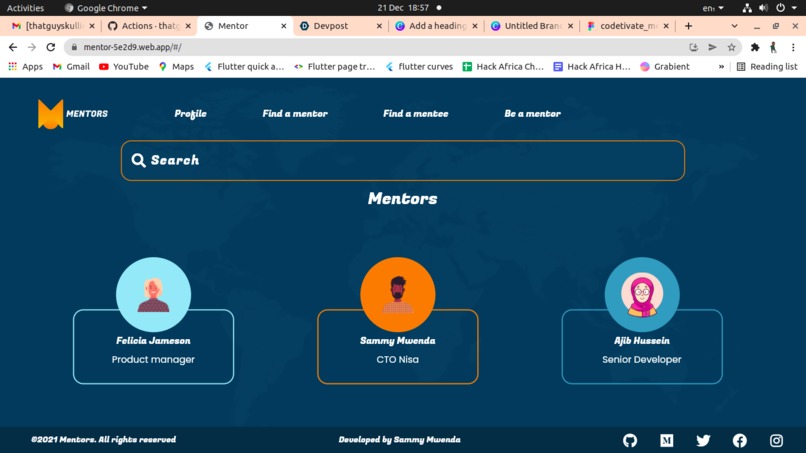
Task: Open the Hack Africa H... bookmark
Action: coord(592,66)
